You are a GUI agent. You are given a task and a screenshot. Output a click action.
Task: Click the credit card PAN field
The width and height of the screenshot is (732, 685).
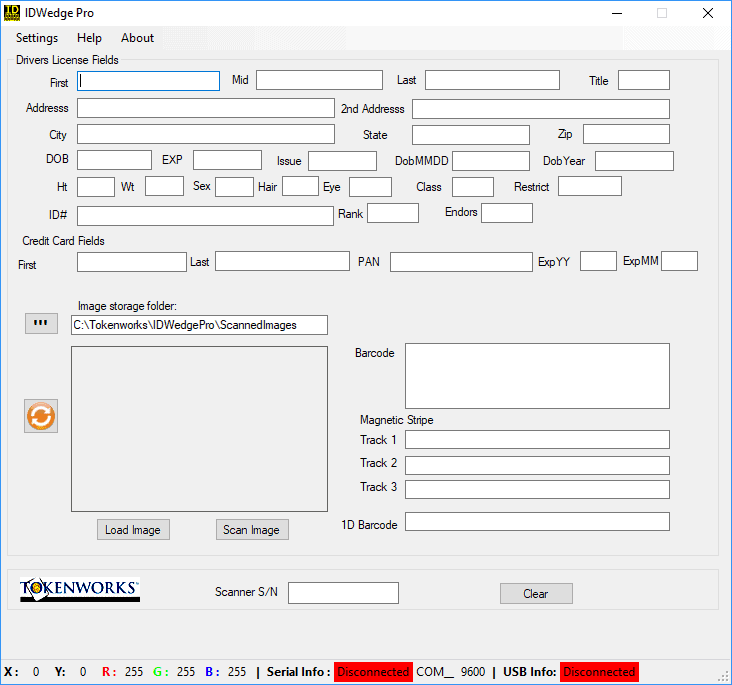coord(461,262)
